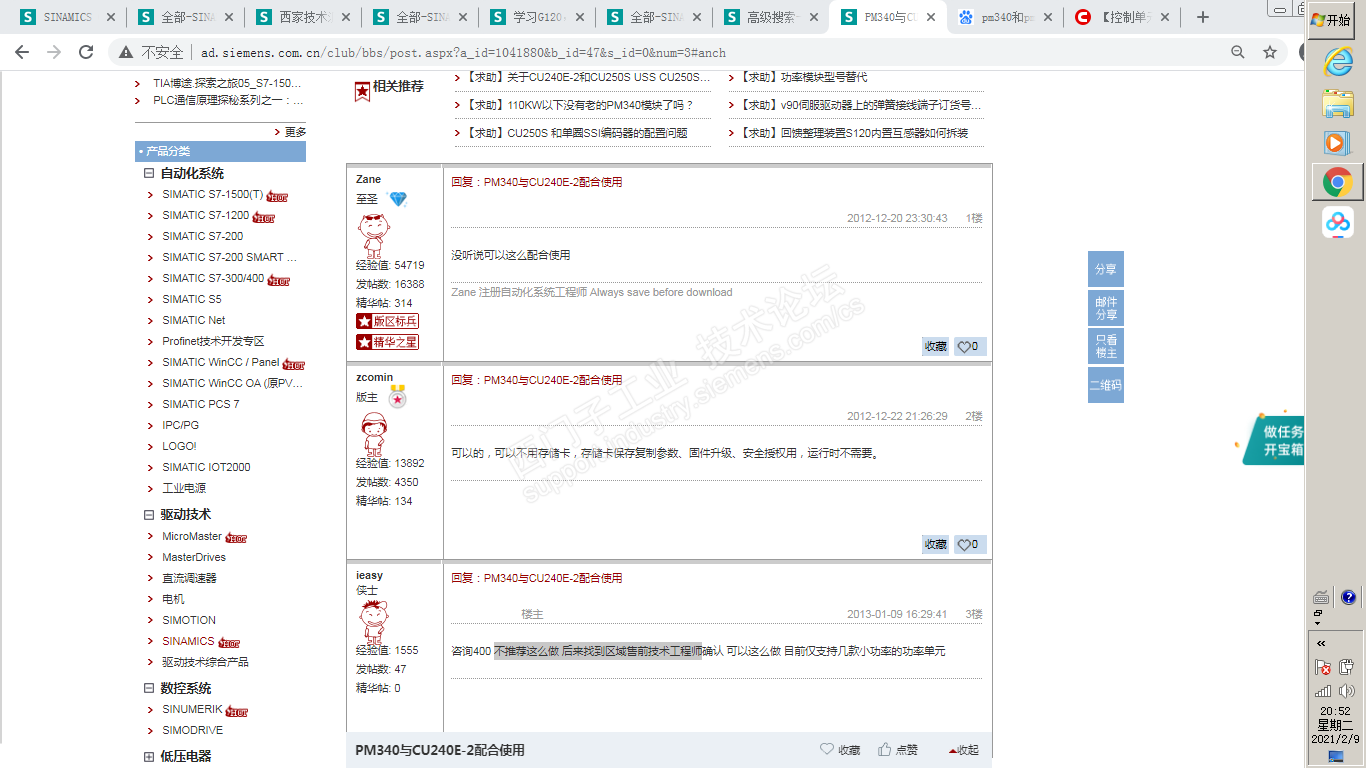Open the Action Center flag icon
Image resolution: width=1366 pixels, height=768 pixels.
coord(1323,667)
